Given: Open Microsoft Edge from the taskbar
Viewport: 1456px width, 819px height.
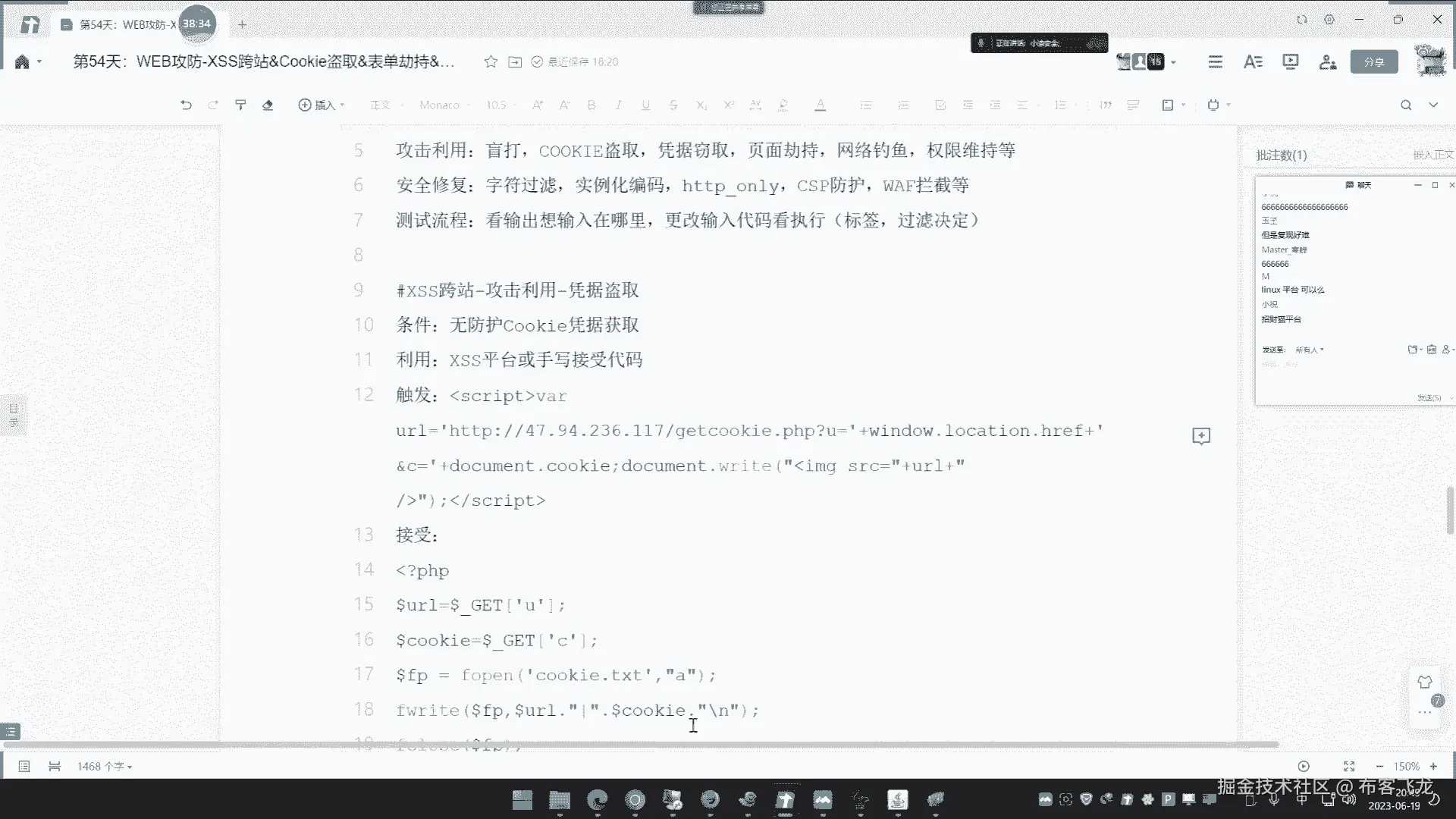Looking at the screenshot, I should click(598, 800).
